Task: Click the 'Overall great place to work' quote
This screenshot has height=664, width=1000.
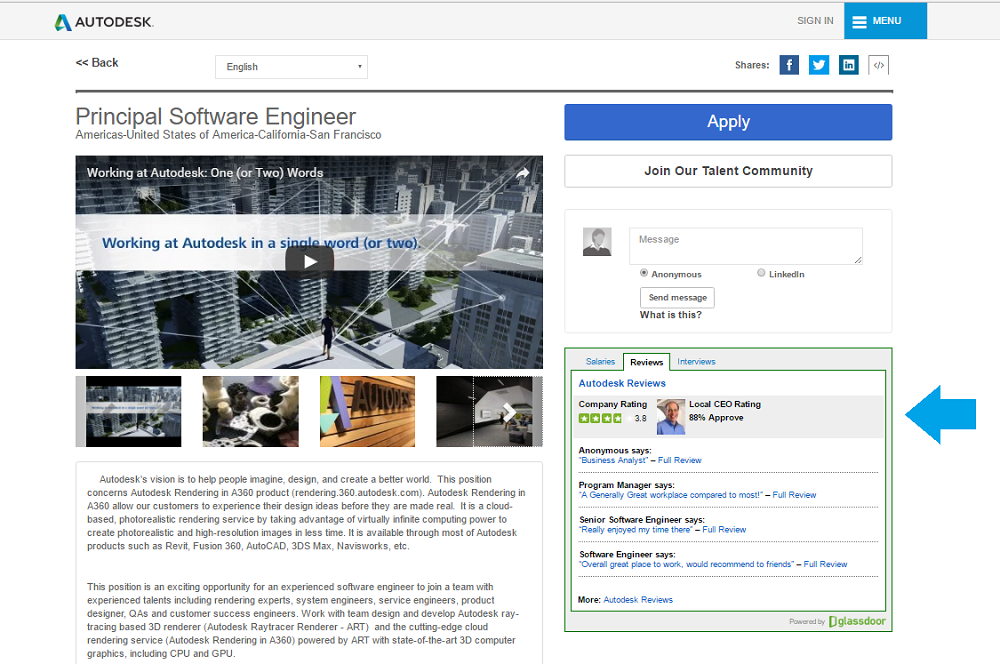Action: click(x=686, y=564)
